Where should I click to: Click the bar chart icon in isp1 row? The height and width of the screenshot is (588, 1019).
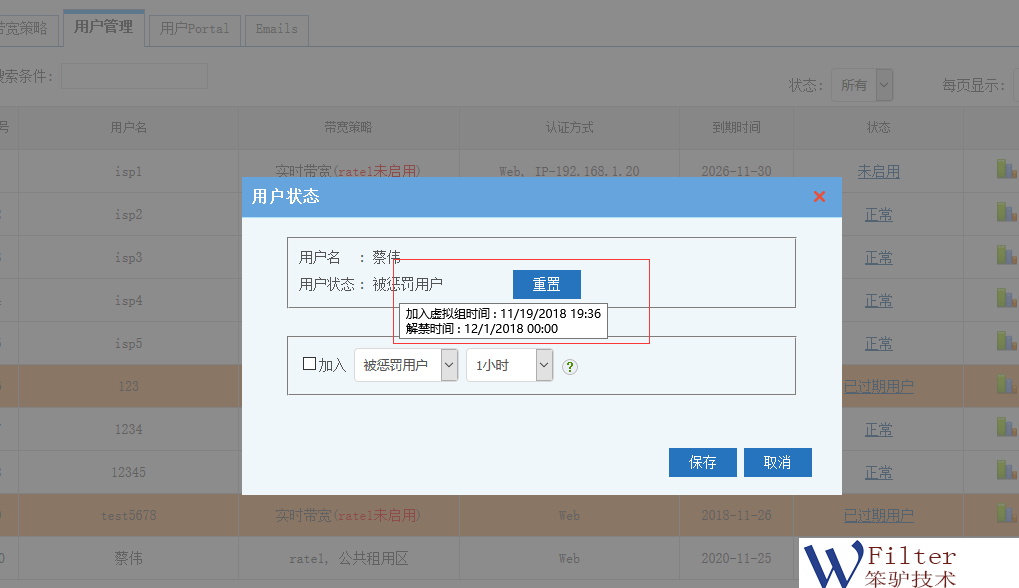[x=1006, y=170]
